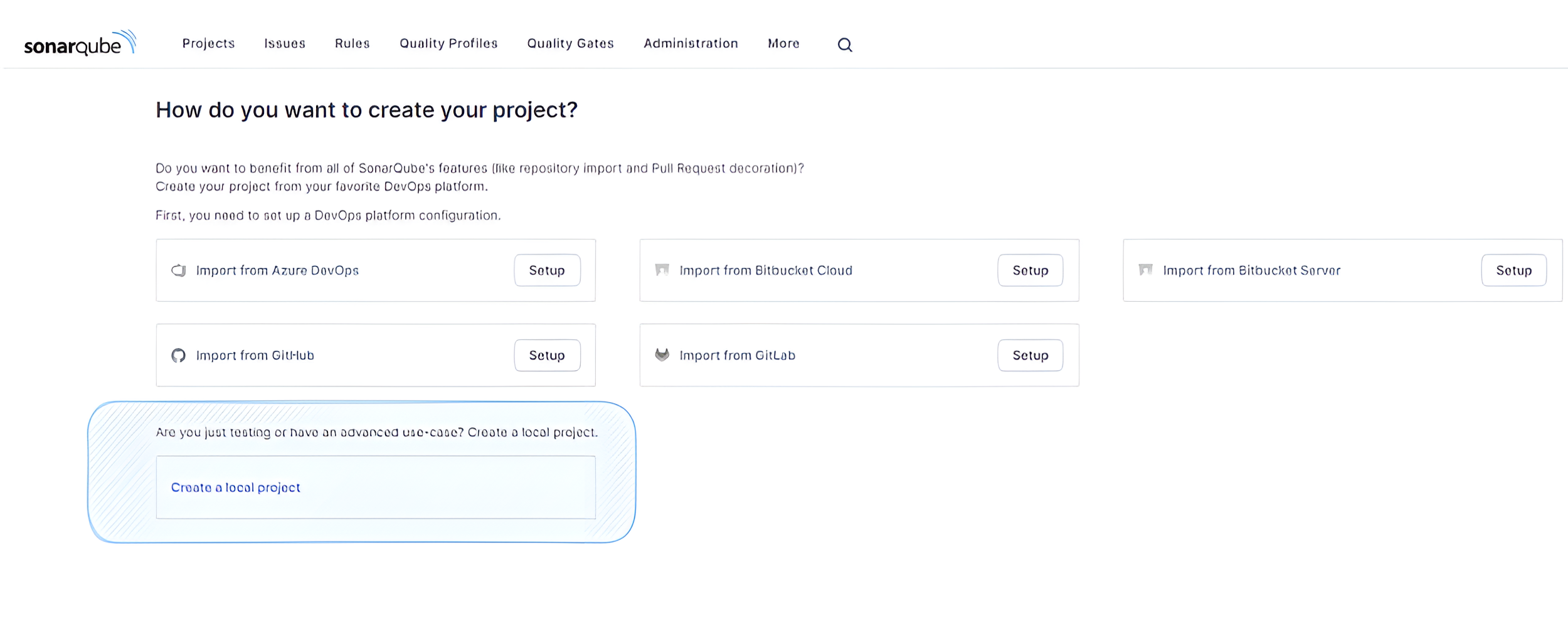Click the Bitbucket Server icon
This screenshot has height=621, width=1568.
(x=1145, y=270)
